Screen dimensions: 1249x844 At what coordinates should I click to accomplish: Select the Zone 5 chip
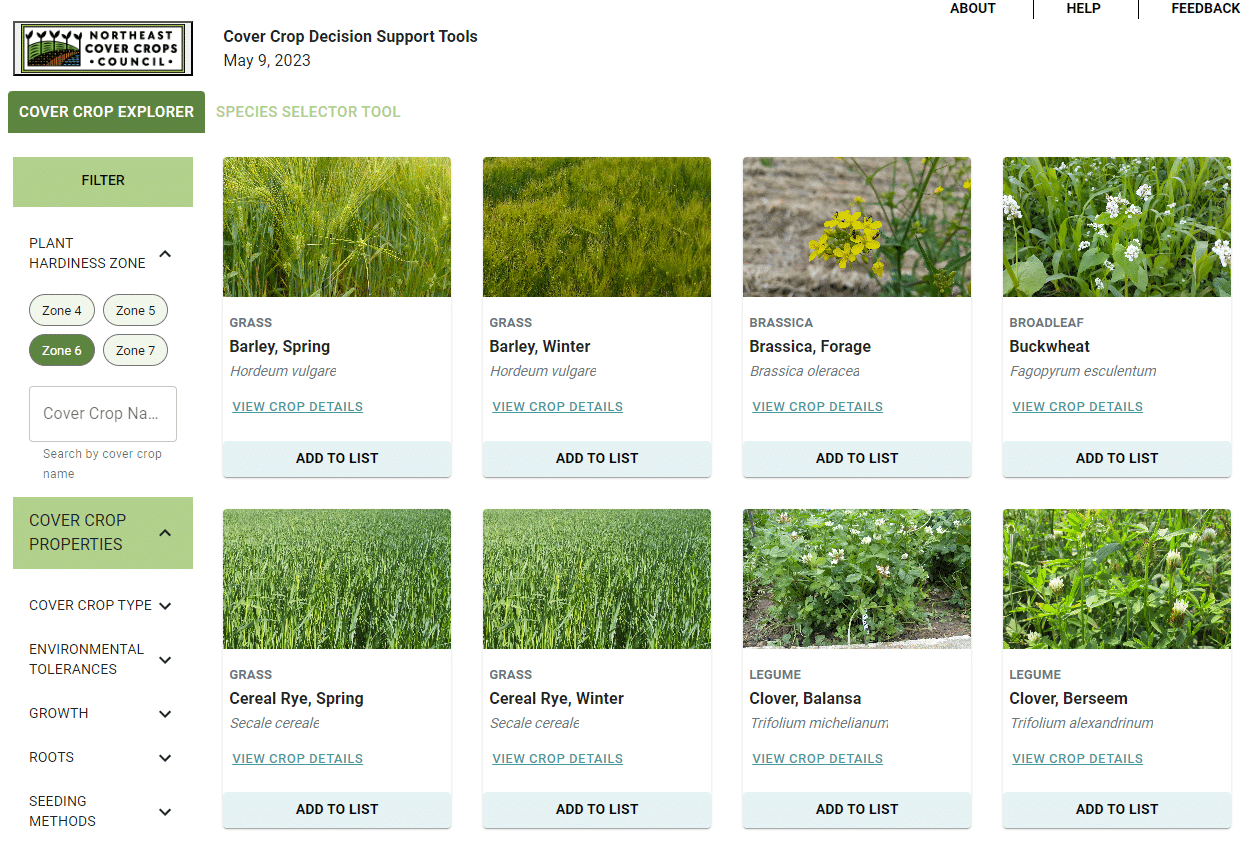coord(135,311)
